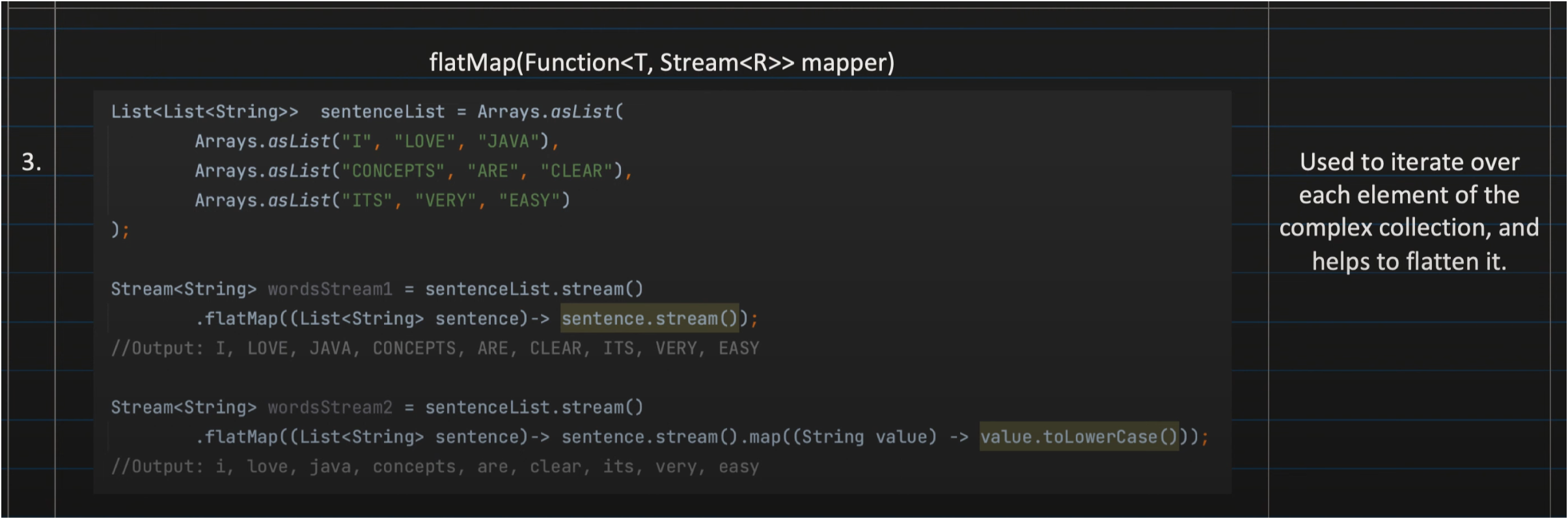
Task: Click the sentenceList variable in the declaration
Action: tap(382, 112)
